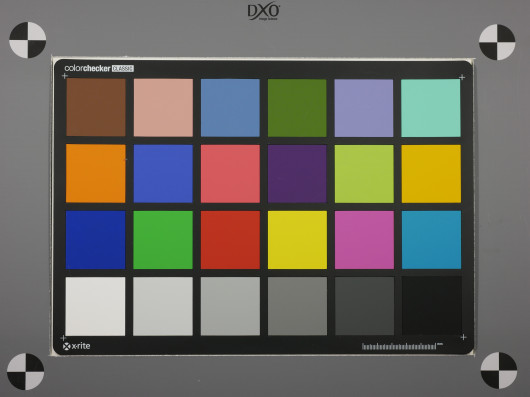Choose the yellow-green lime patch
The image size is (530, 397).
pyautogui.click(x=364, y=174)
